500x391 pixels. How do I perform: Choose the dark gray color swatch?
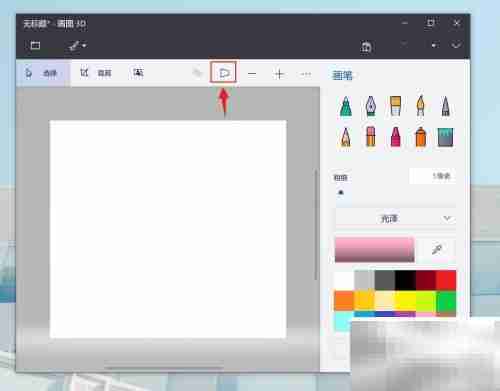(x=385, y=280)
